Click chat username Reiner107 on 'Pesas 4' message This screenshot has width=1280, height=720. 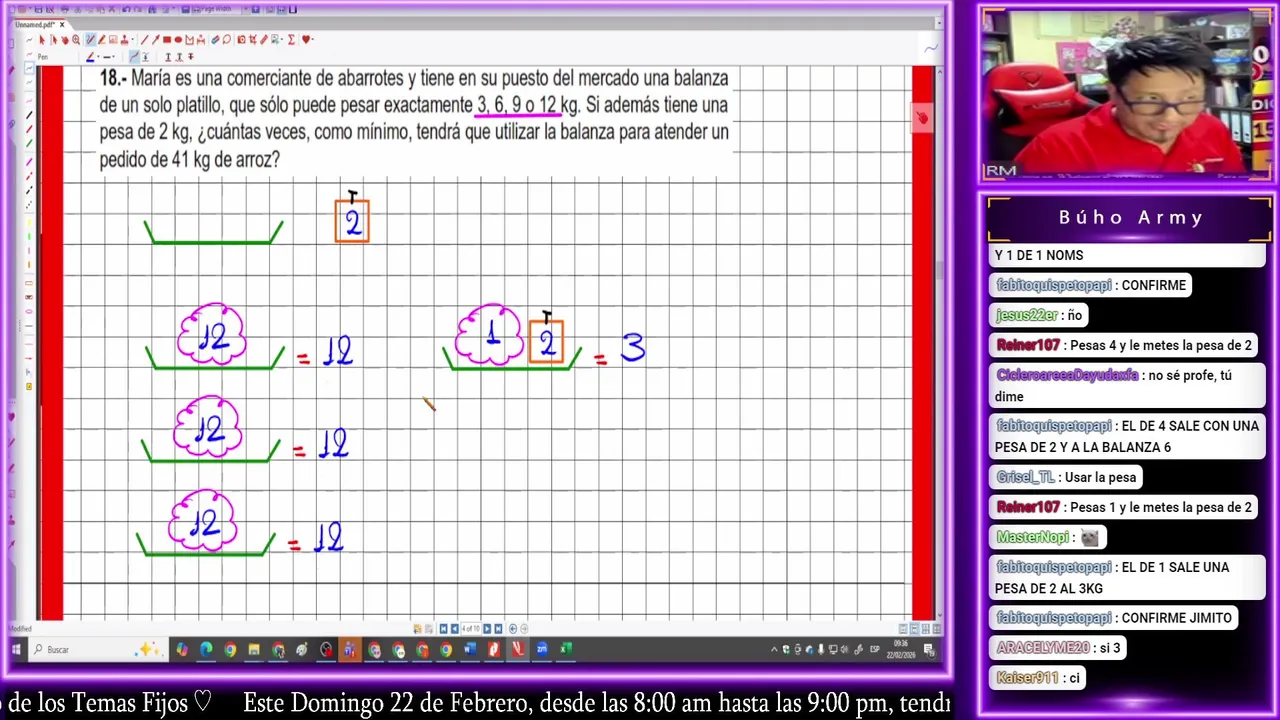1028,345
